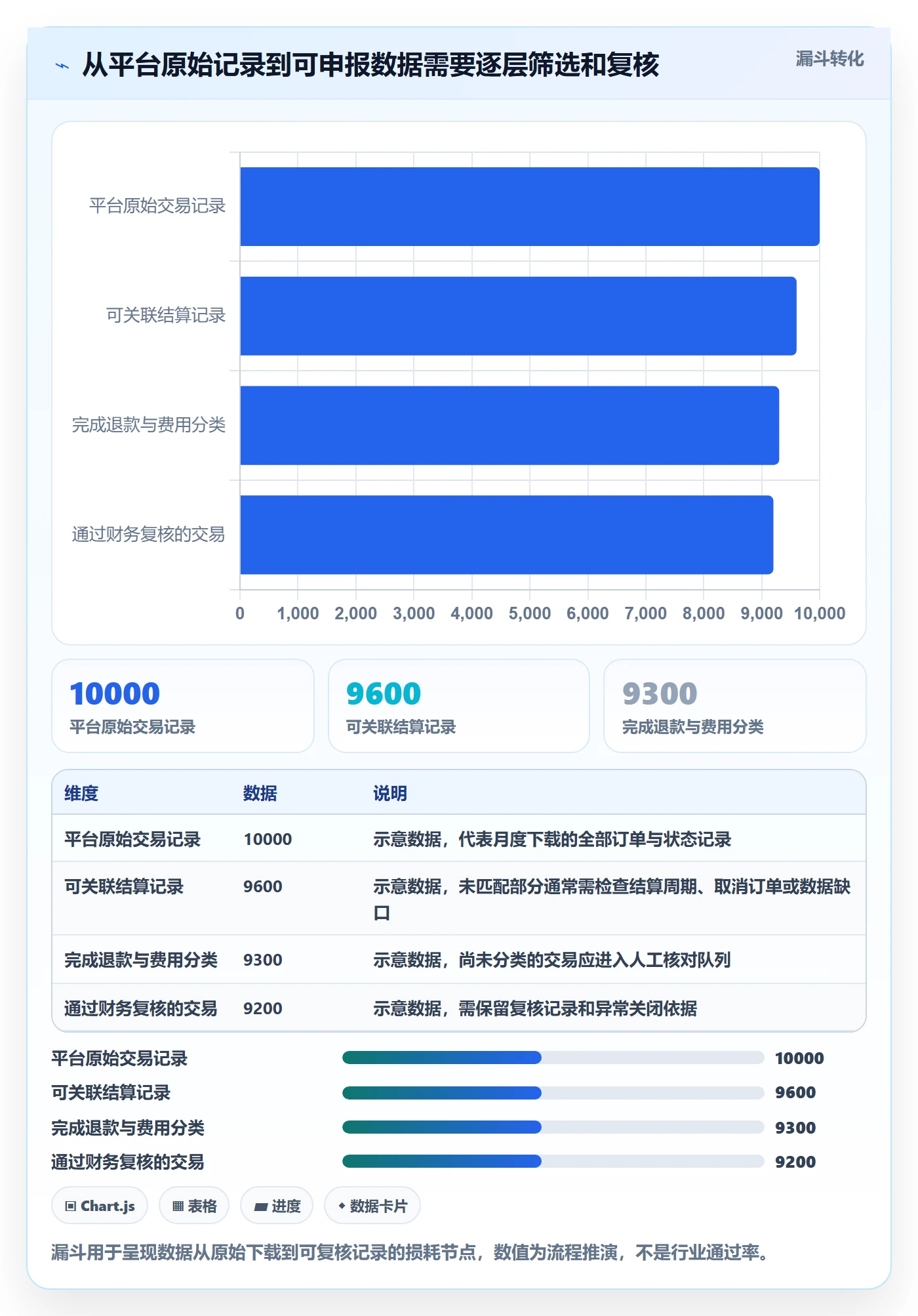Click progress value 9200 at right
Image resolution: width=918 pixels, height=1316 pixels.
click(795, 1162)
